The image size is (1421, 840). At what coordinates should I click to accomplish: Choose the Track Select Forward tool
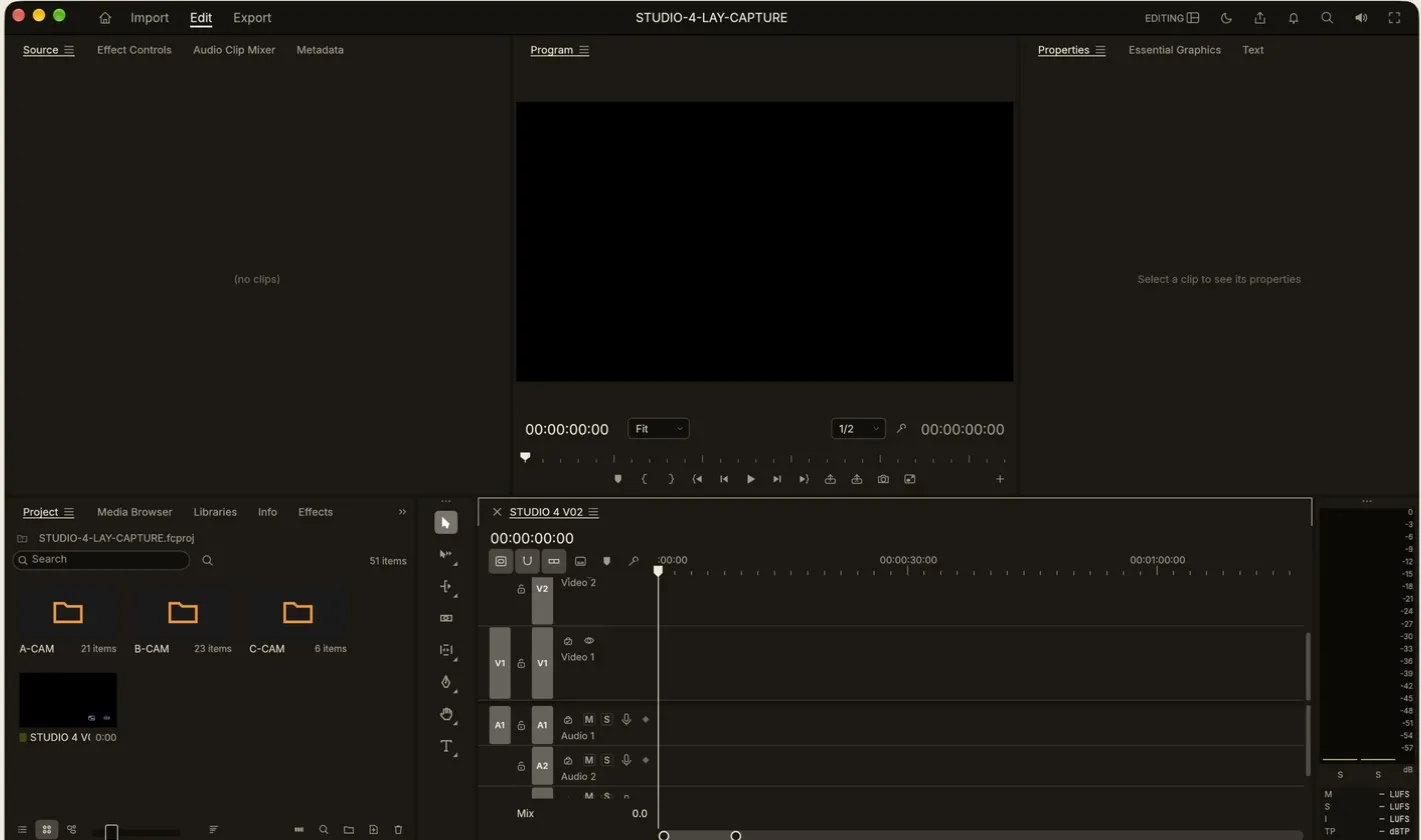pos(446,554)
